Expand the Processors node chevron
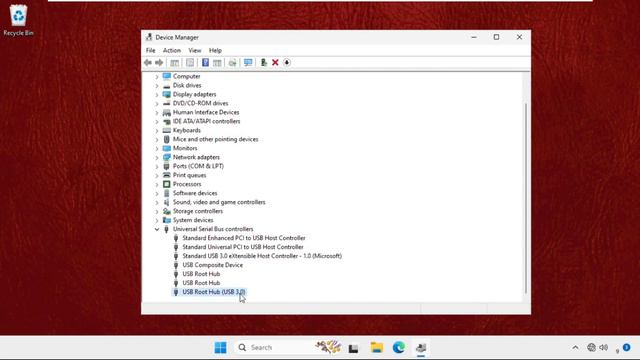Viewport: 640px width, 360px height. point(157,184)
